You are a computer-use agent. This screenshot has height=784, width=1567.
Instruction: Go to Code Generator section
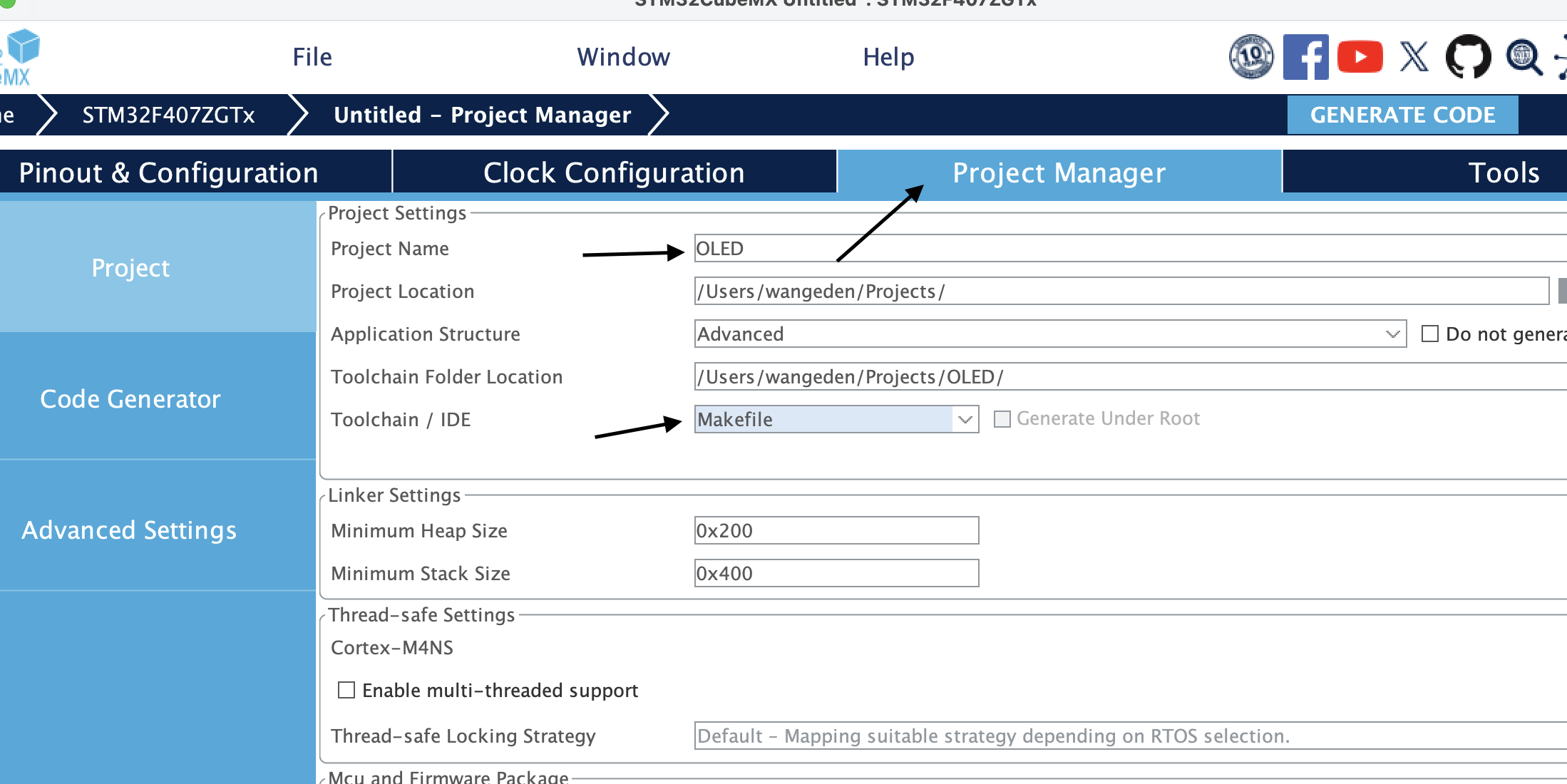130,399
